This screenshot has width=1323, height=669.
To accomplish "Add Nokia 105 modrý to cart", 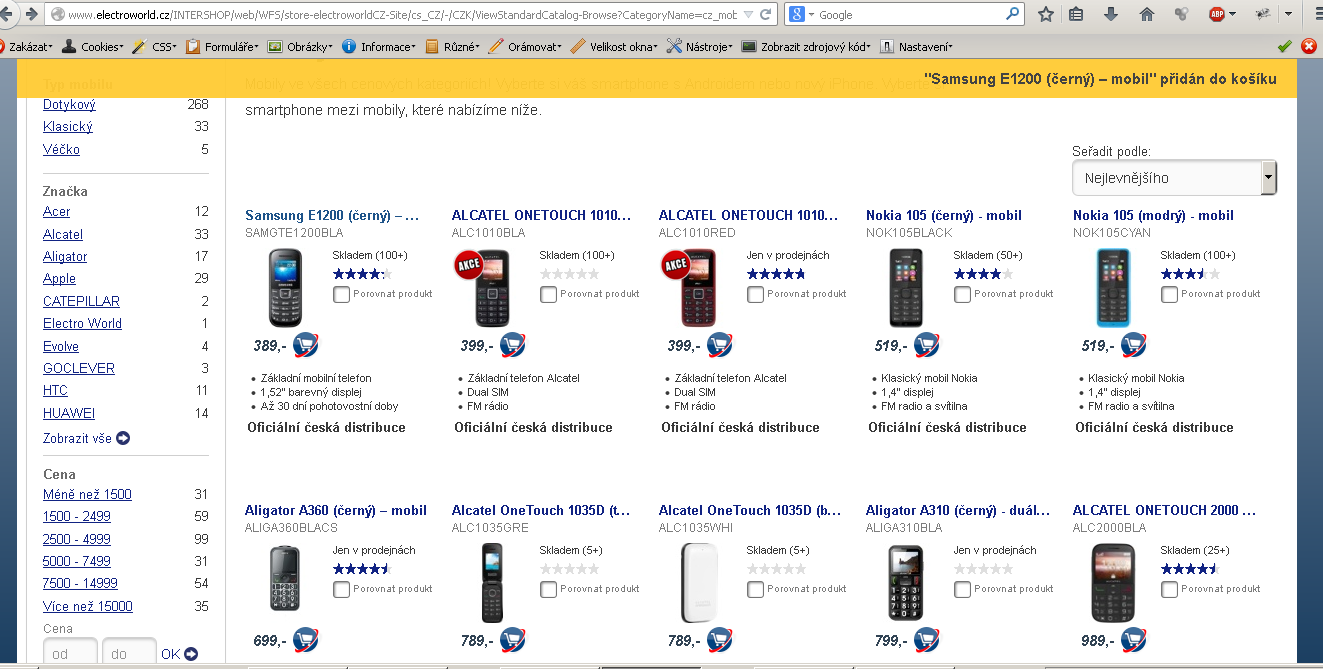I will click(1133, 345).
